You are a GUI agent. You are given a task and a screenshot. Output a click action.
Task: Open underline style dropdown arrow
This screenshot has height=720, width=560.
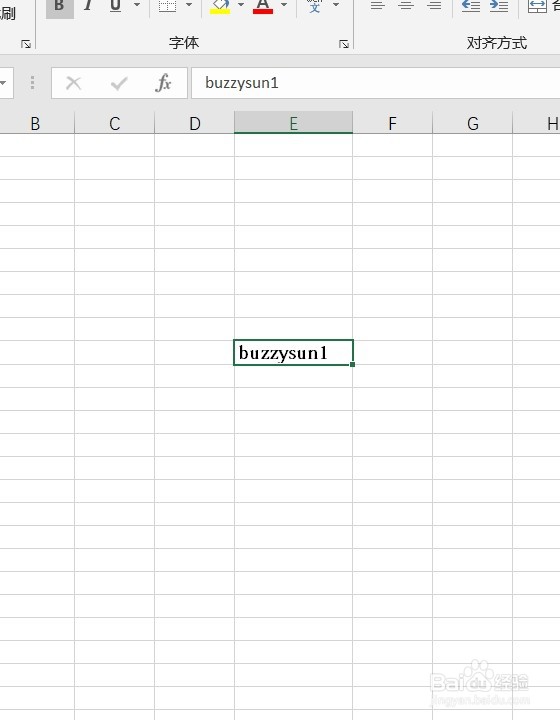137,5
